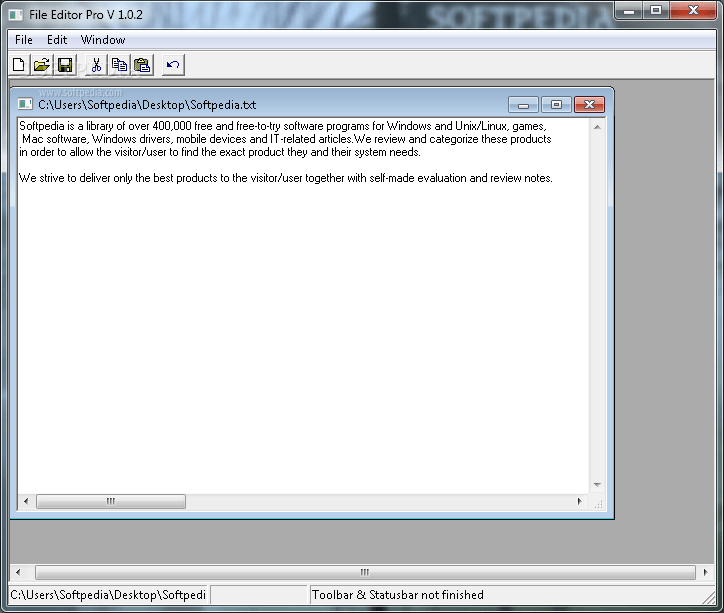This screenshot has width=724, height=613.
Task: Cut selection using the scissors icon
Action: [97, 65]
